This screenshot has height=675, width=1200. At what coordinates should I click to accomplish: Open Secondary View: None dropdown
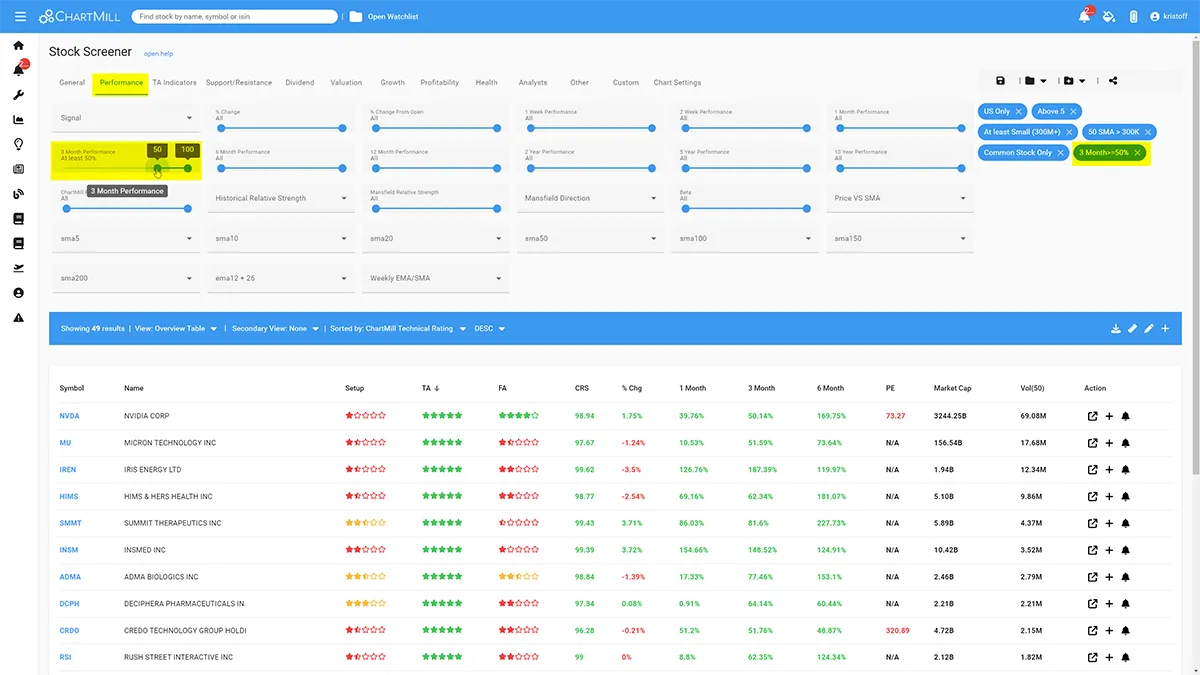275,328
